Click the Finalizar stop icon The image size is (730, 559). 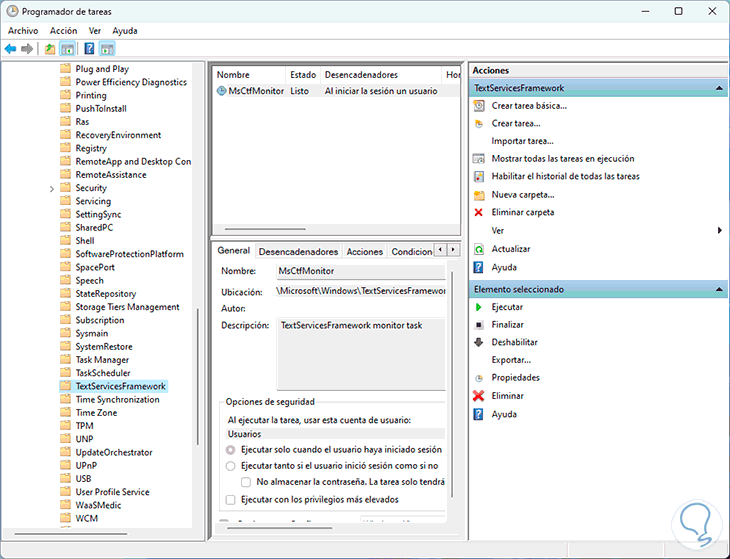coord(479,325)
